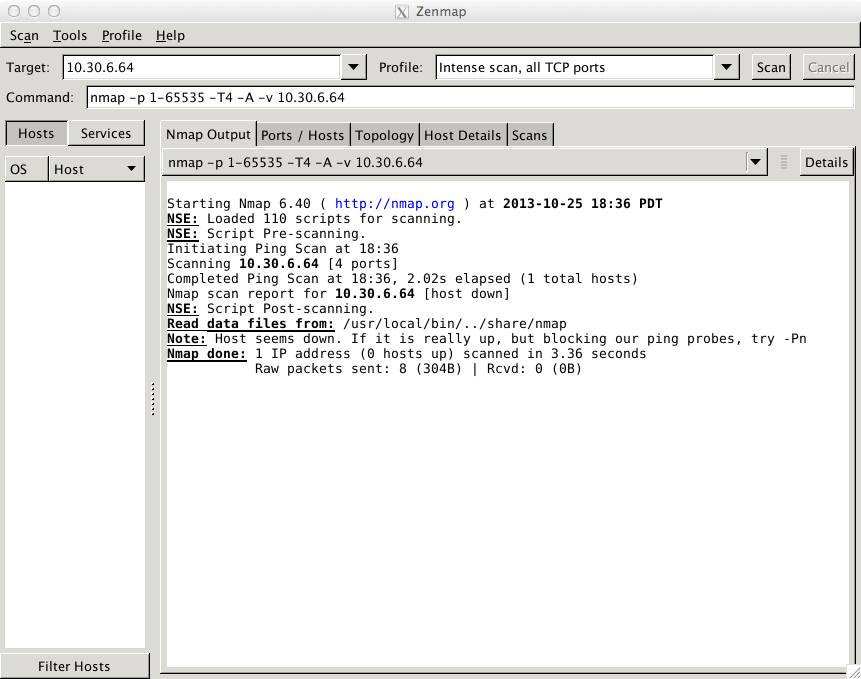Expand the scan output command dropdown
Screen dimensions: 861x679
point(755,163)
